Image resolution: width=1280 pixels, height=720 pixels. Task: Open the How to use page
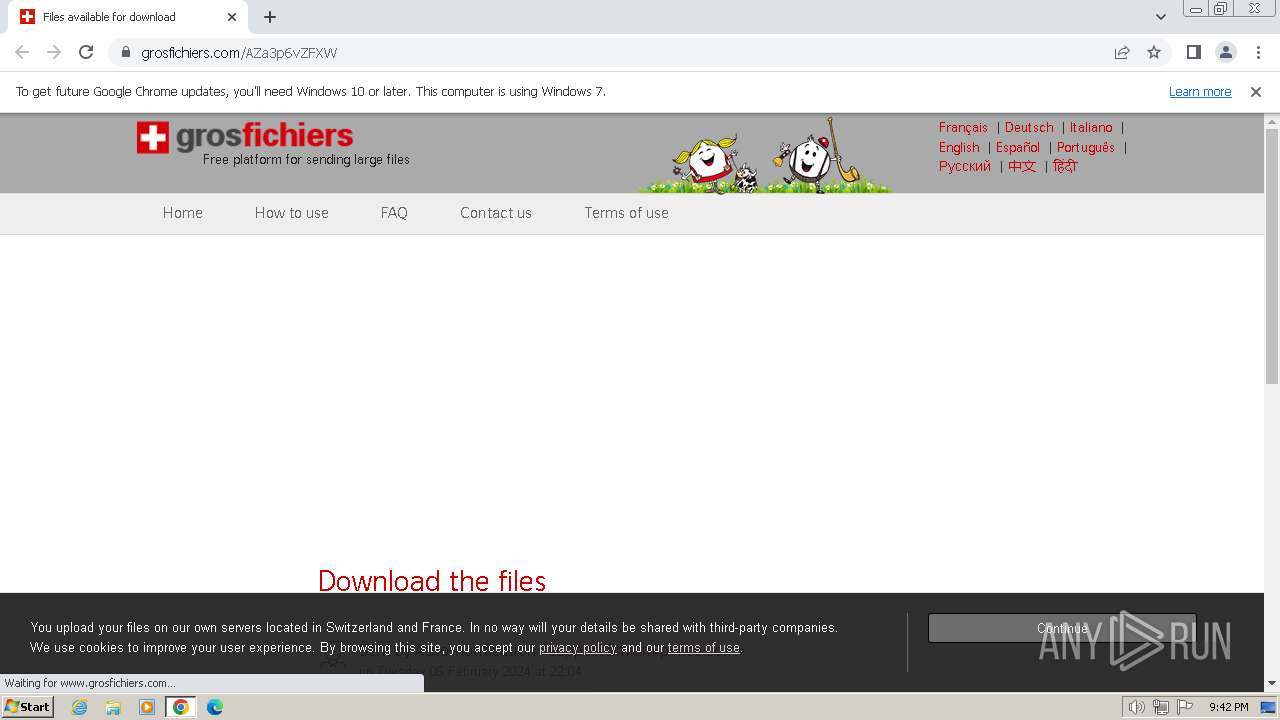tap(292, 213)
